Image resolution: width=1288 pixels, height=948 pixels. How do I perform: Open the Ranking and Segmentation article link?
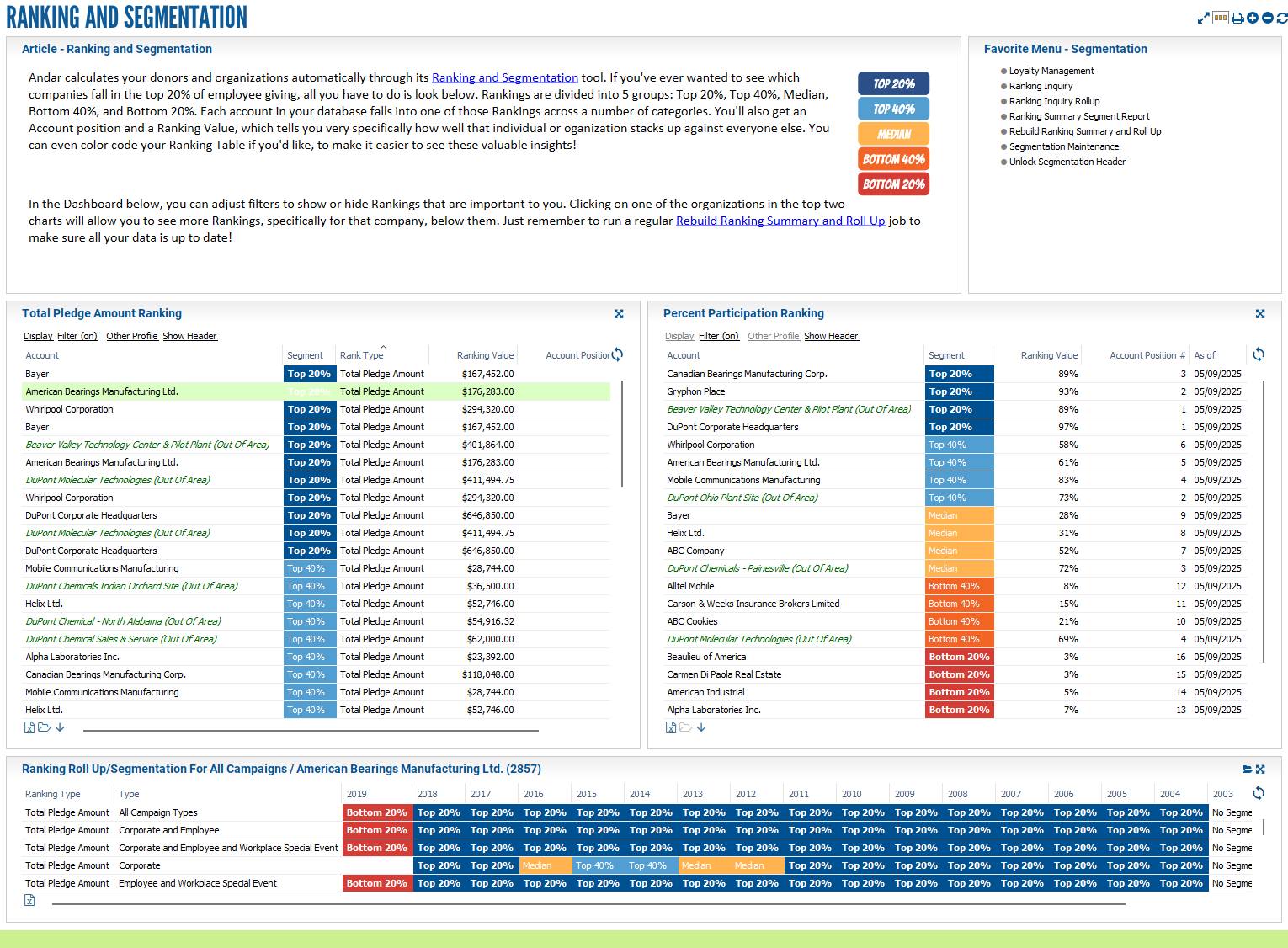click(505, 77)
